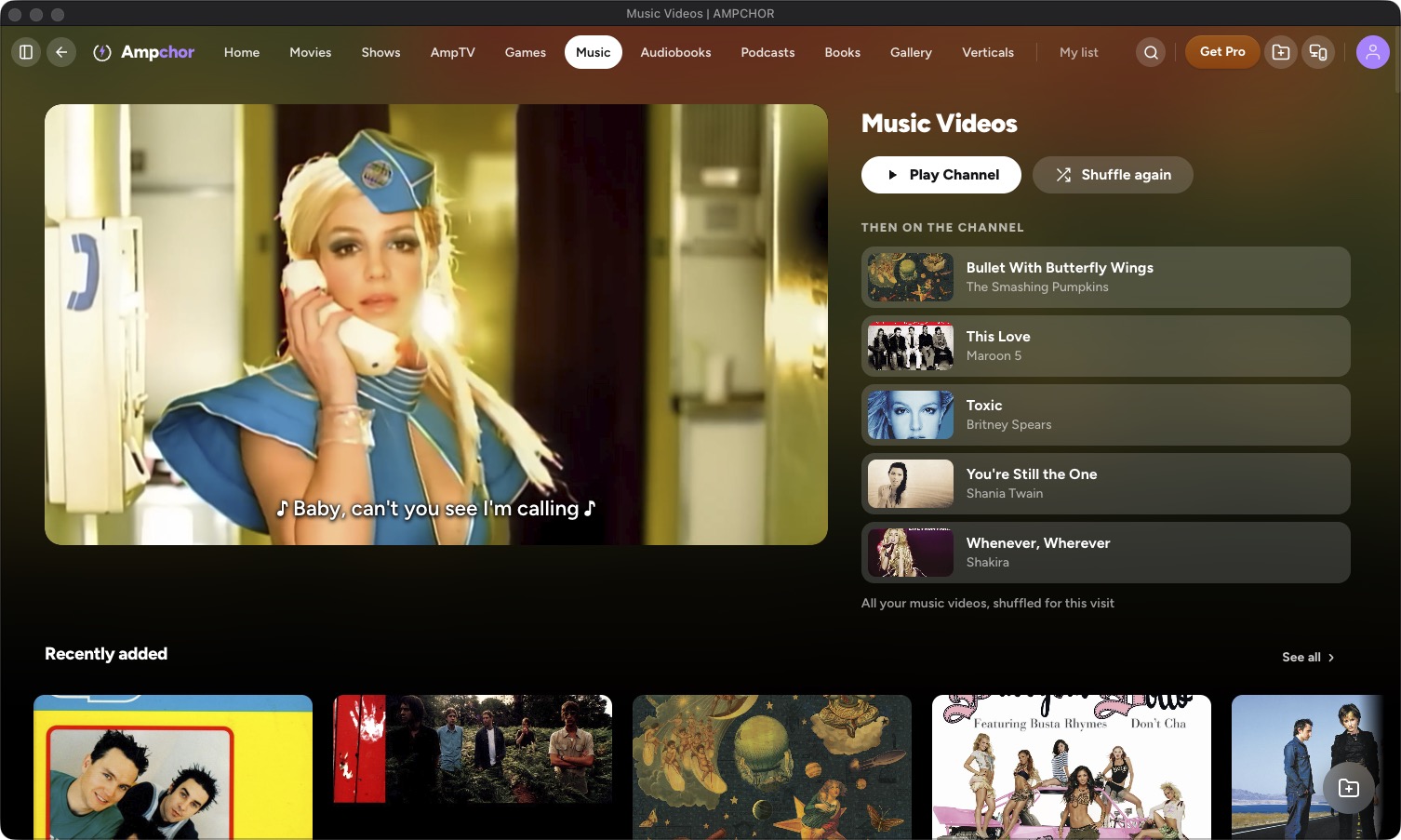Select the Music tab
Viewport: 1401px width, 840px height.
click(594, 52)
